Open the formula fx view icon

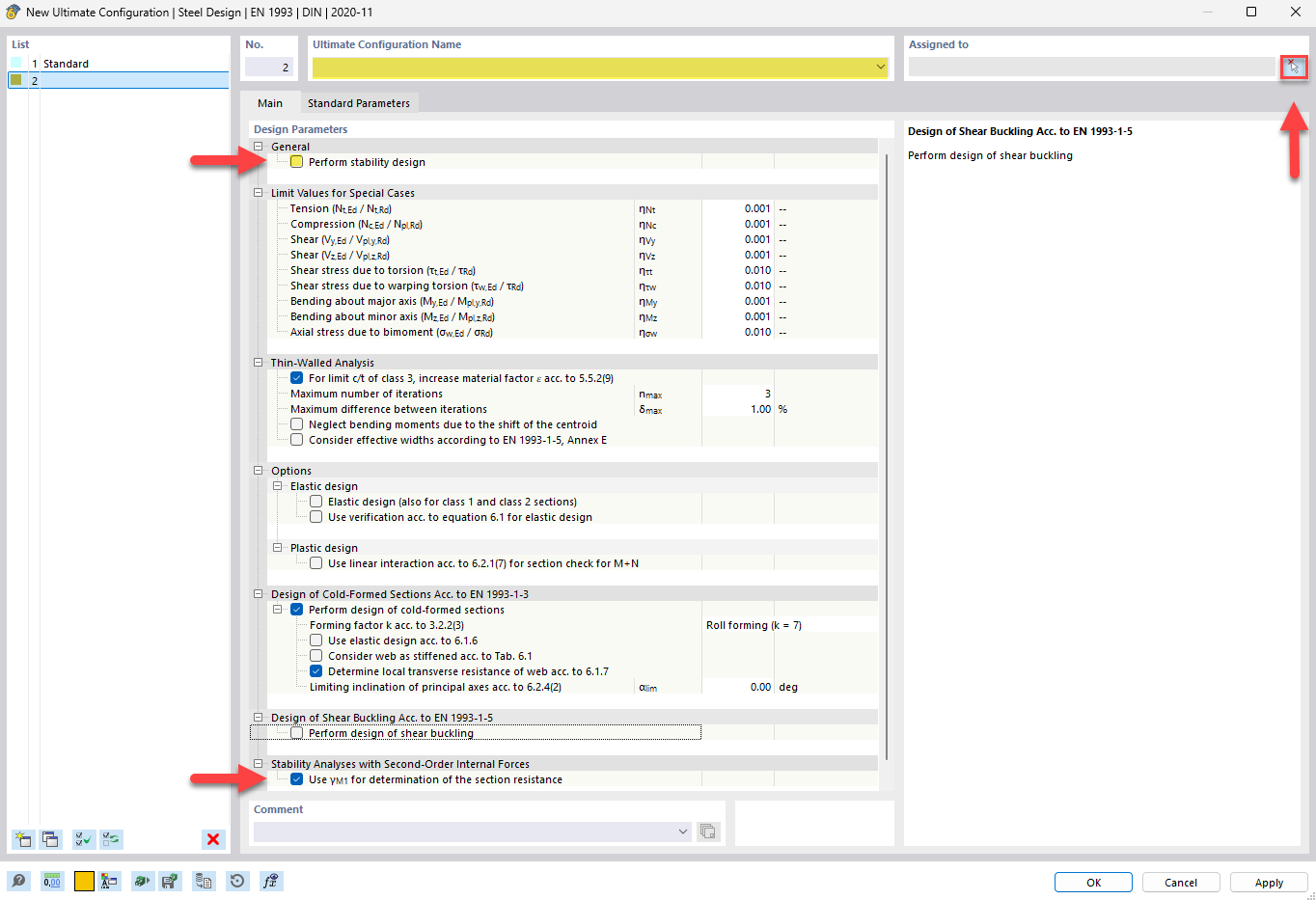tap(271, 881)
